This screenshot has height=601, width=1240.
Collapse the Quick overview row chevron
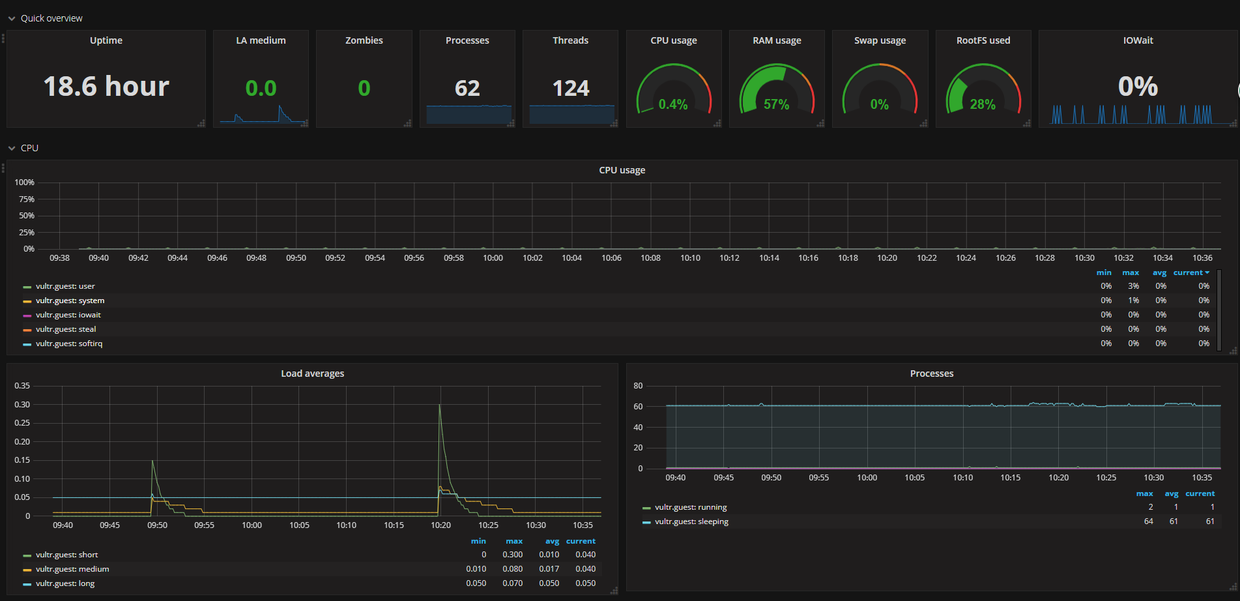coord(11,18)
